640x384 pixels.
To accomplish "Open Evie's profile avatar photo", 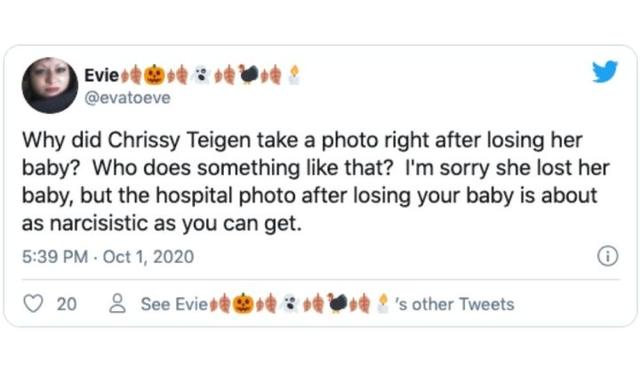I will 50,85.
